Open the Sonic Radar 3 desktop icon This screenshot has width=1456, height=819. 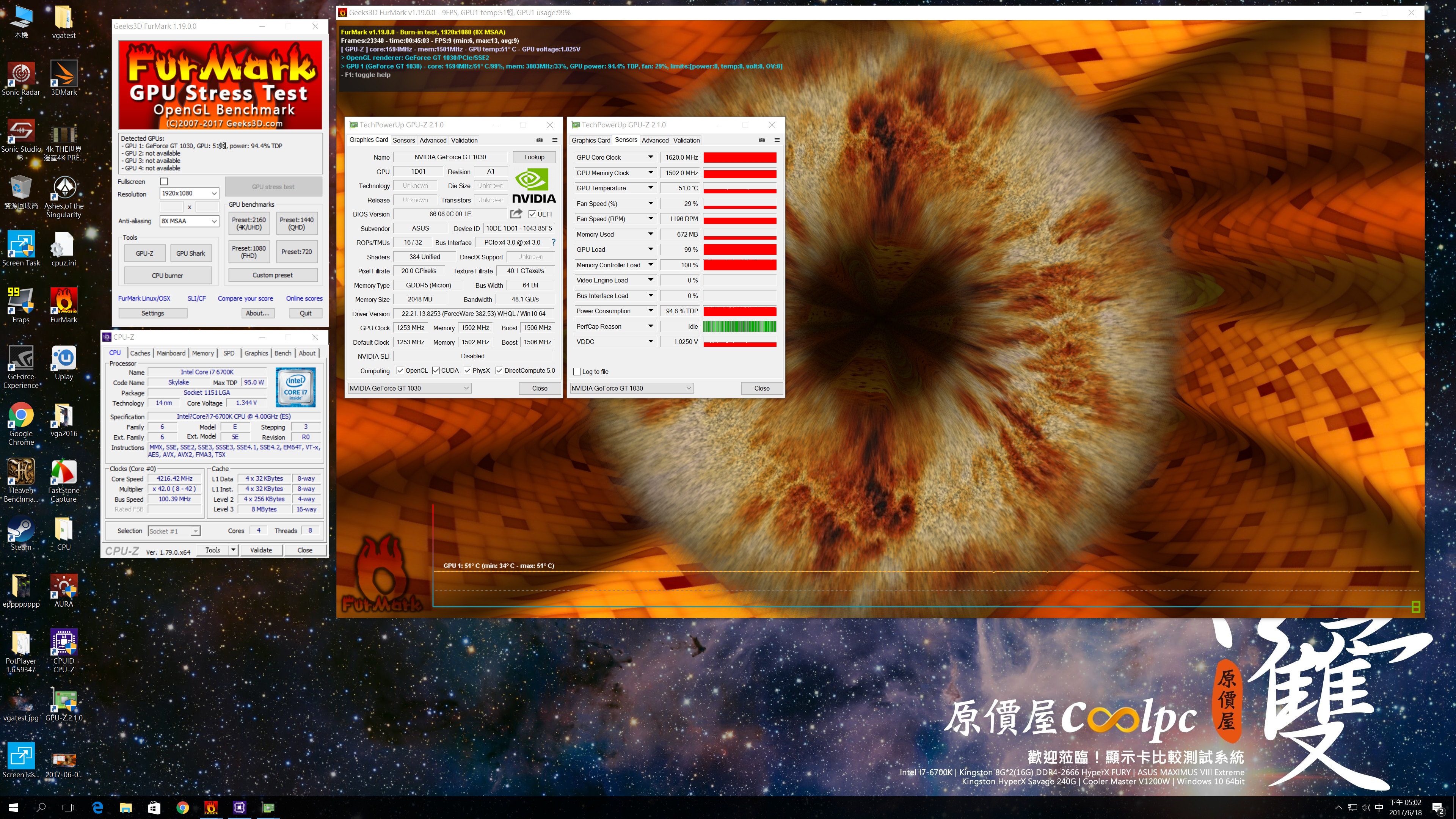pyautogui.click(x=21, y=83)
